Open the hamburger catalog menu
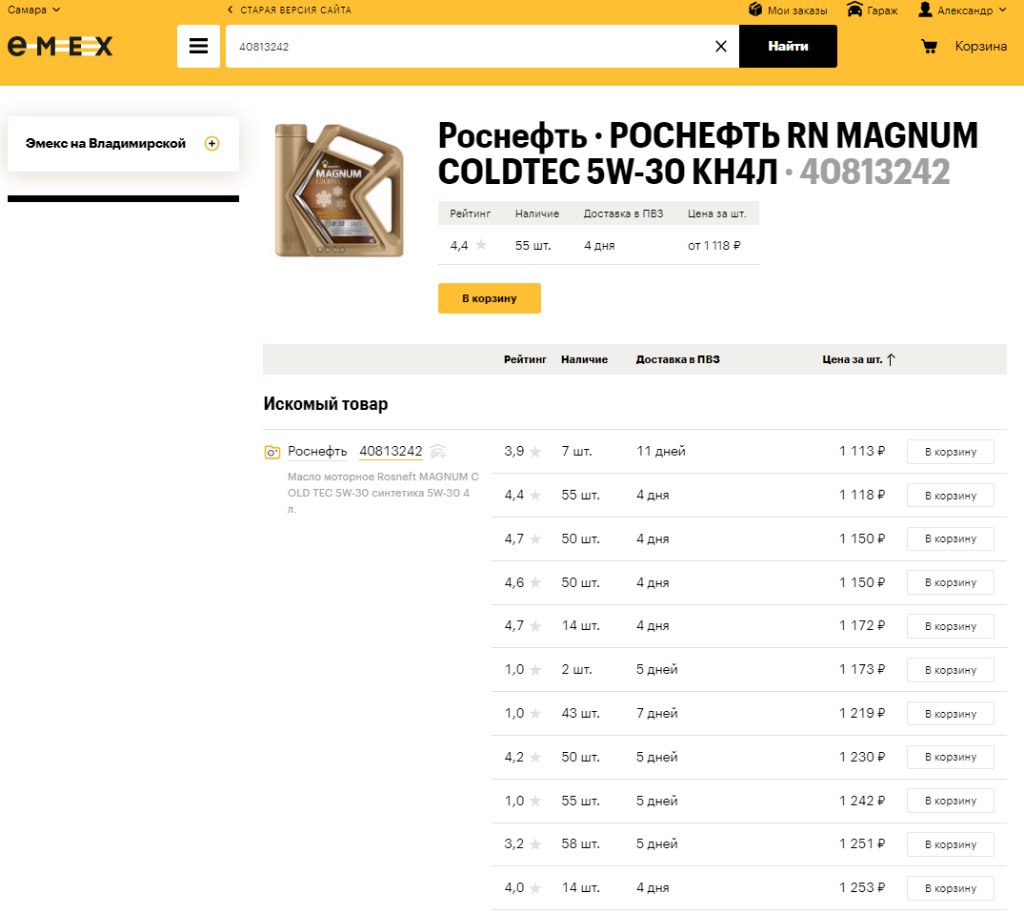The image size is (1024, 913). click(198, 46)
